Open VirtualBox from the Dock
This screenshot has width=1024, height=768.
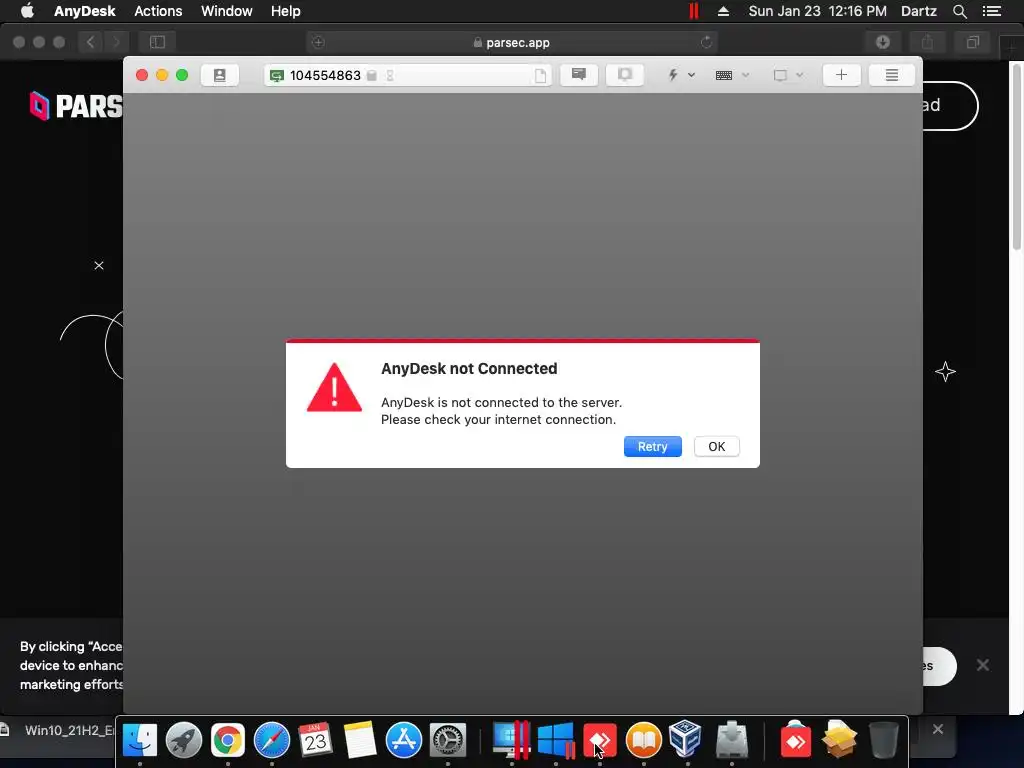[686, 739]
